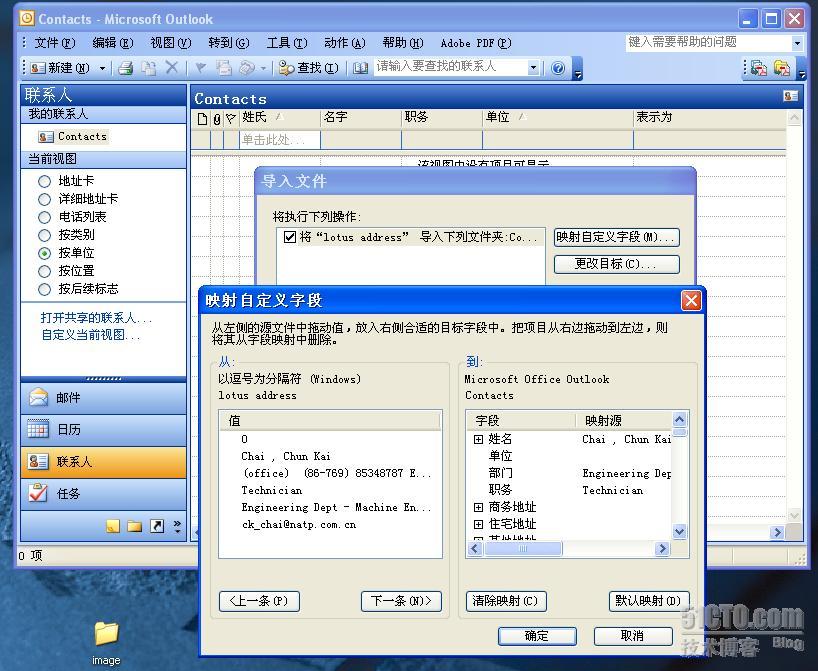Open the Address Book icon
Viewport: 818px width, 671px height.
[360, 68]
